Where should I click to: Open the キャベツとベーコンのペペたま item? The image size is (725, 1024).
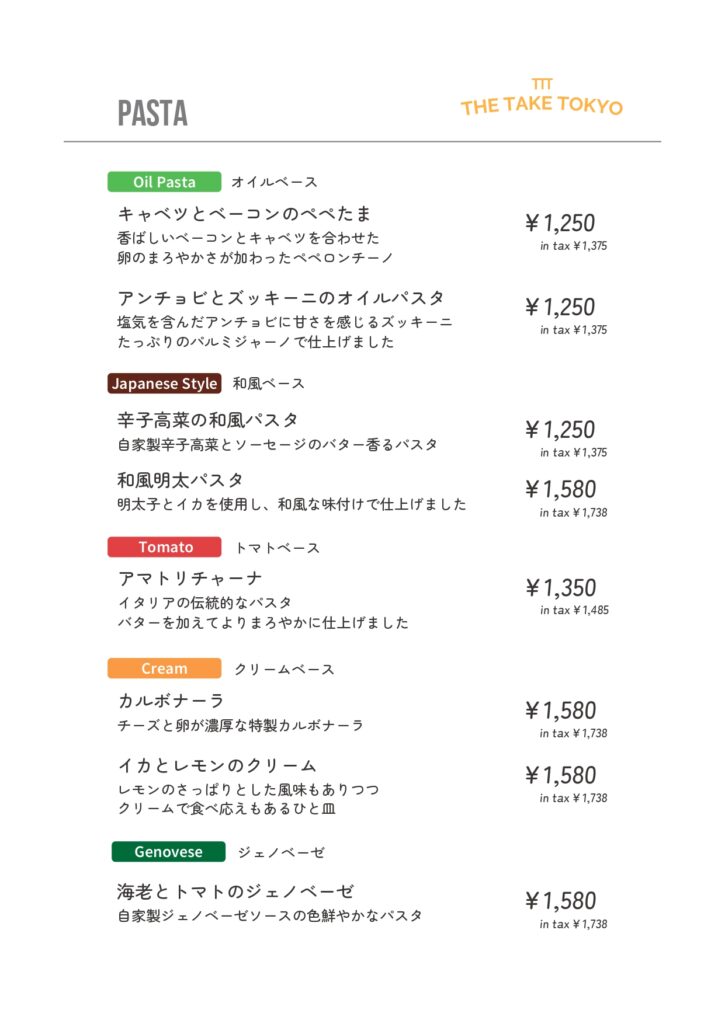pos(245,214)
